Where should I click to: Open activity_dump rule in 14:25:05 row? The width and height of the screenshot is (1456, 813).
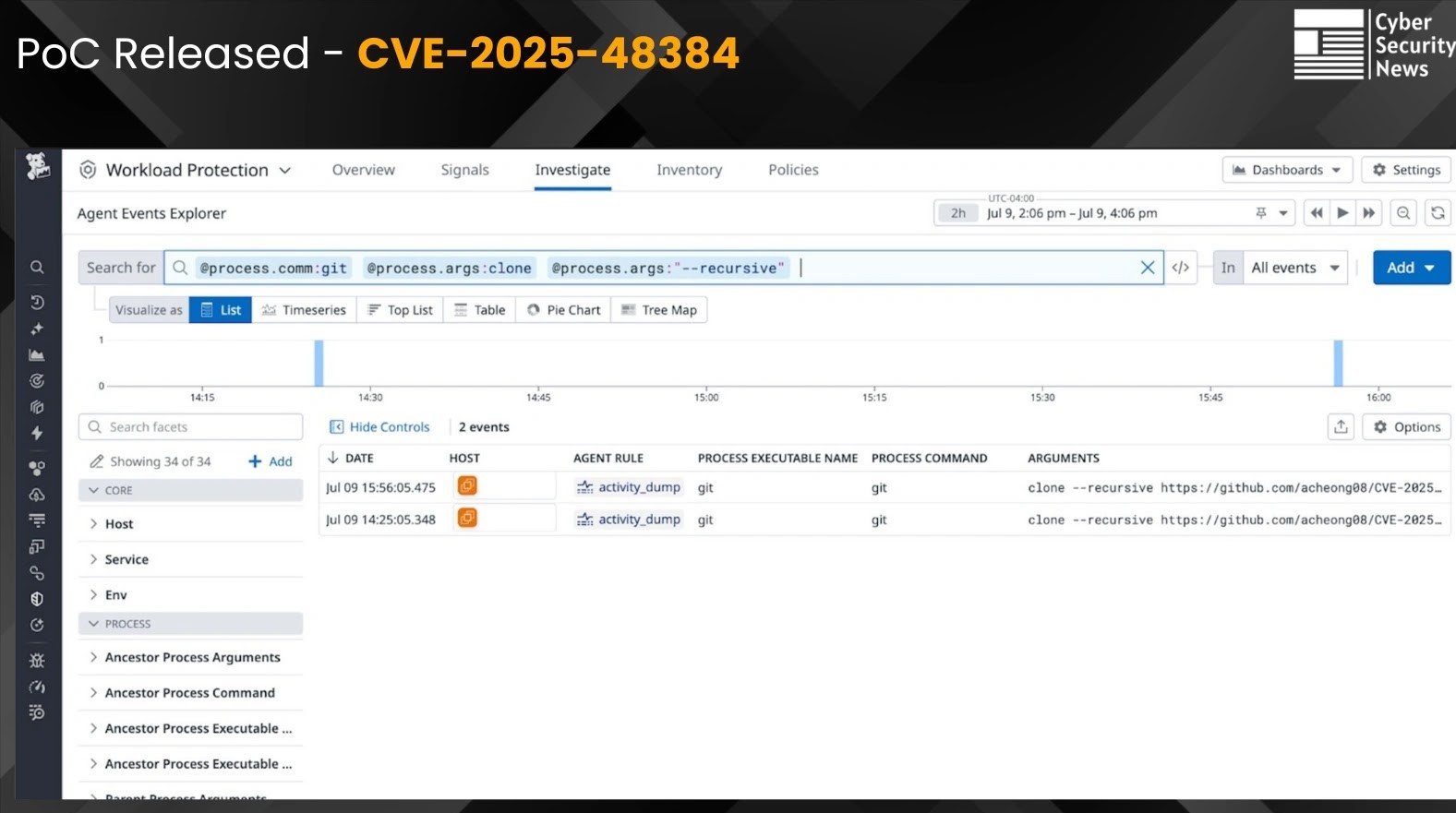(x=628, y=520)
